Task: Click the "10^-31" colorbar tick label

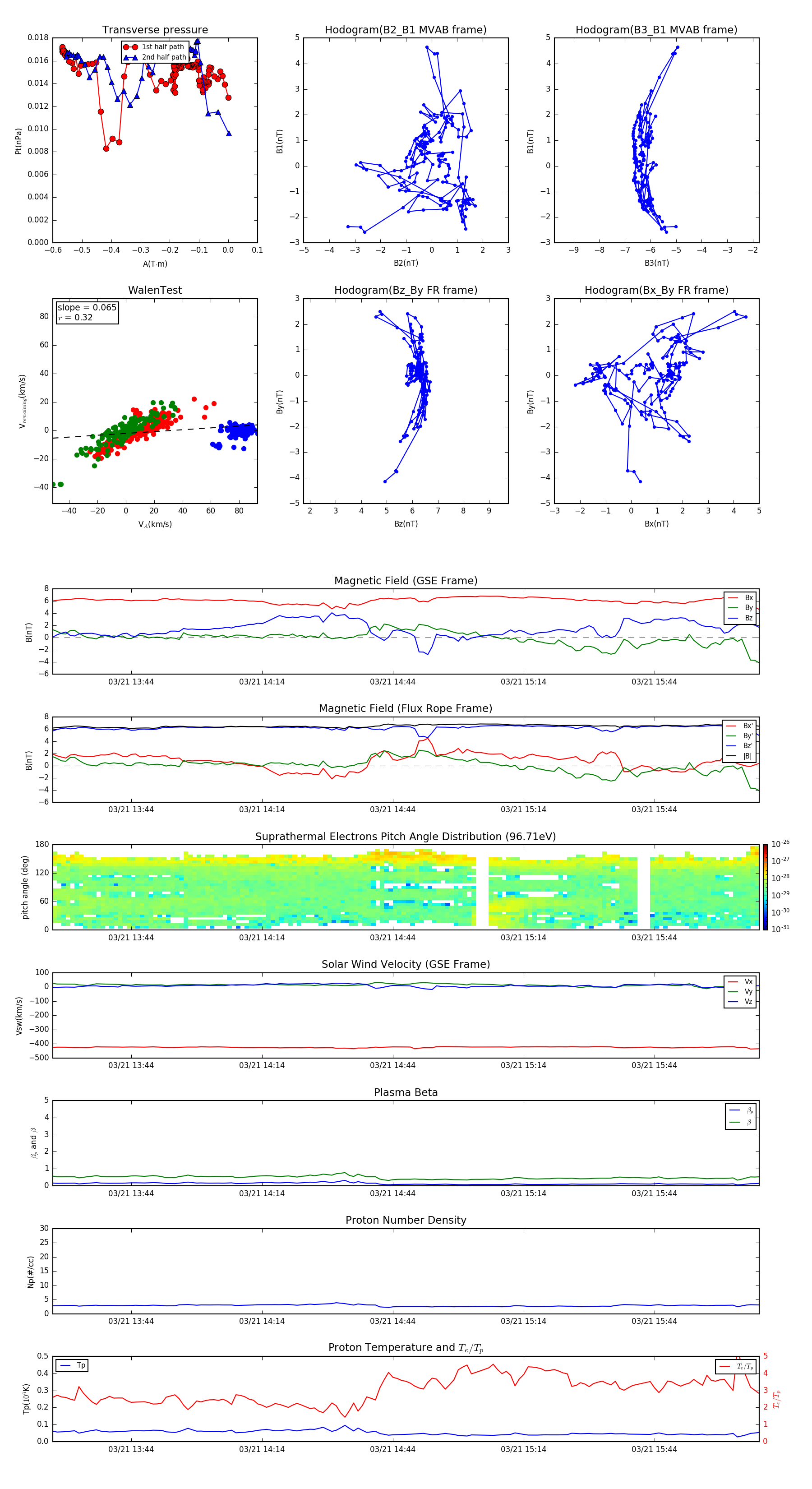Action: pos(780,929)
